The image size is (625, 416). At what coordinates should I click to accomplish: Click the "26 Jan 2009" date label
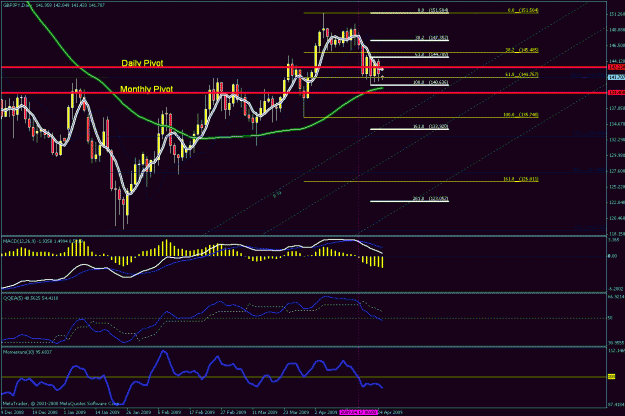coord(139,412)
